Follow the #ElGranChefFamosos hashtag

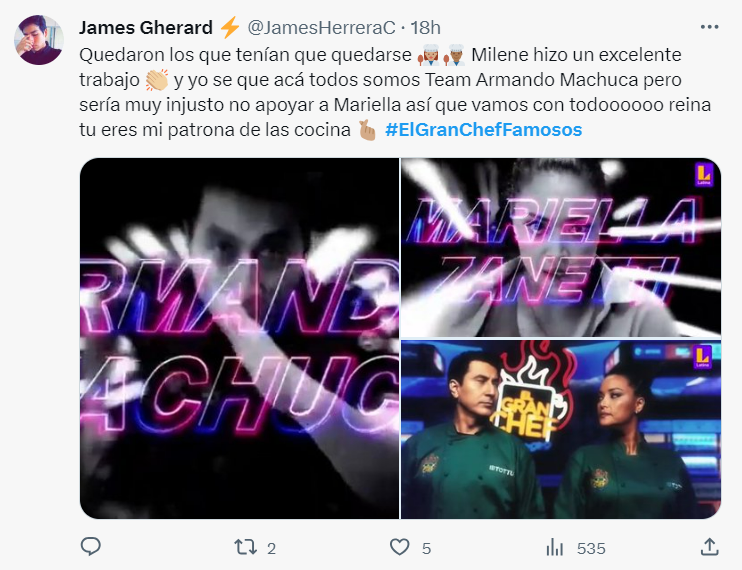coord(484,130)
